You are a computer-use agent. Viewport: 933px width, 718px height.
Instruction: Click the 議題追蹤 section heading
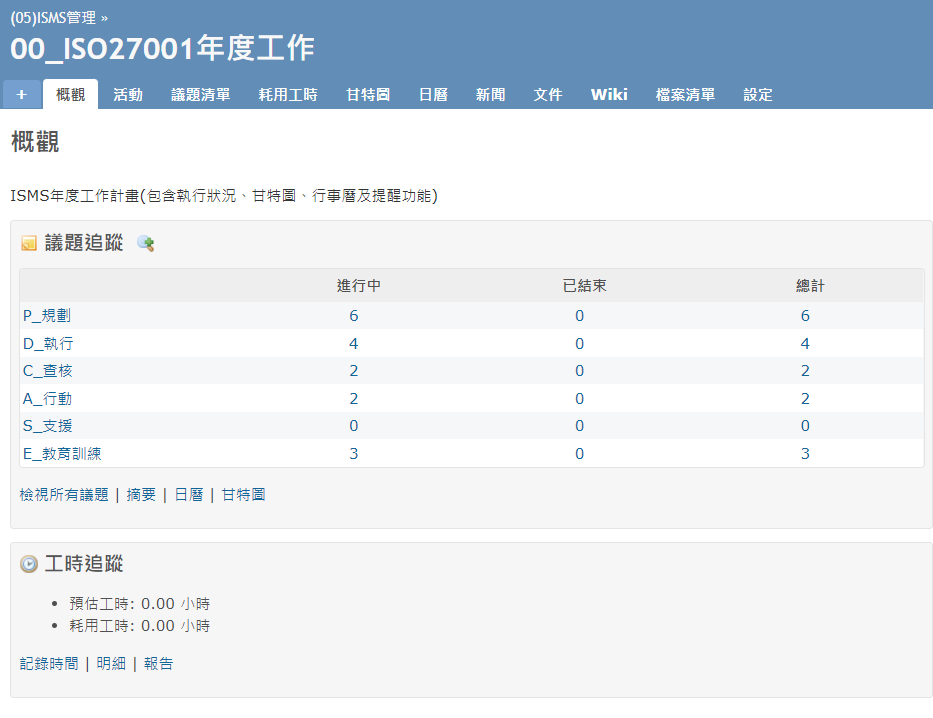(84, 243)
